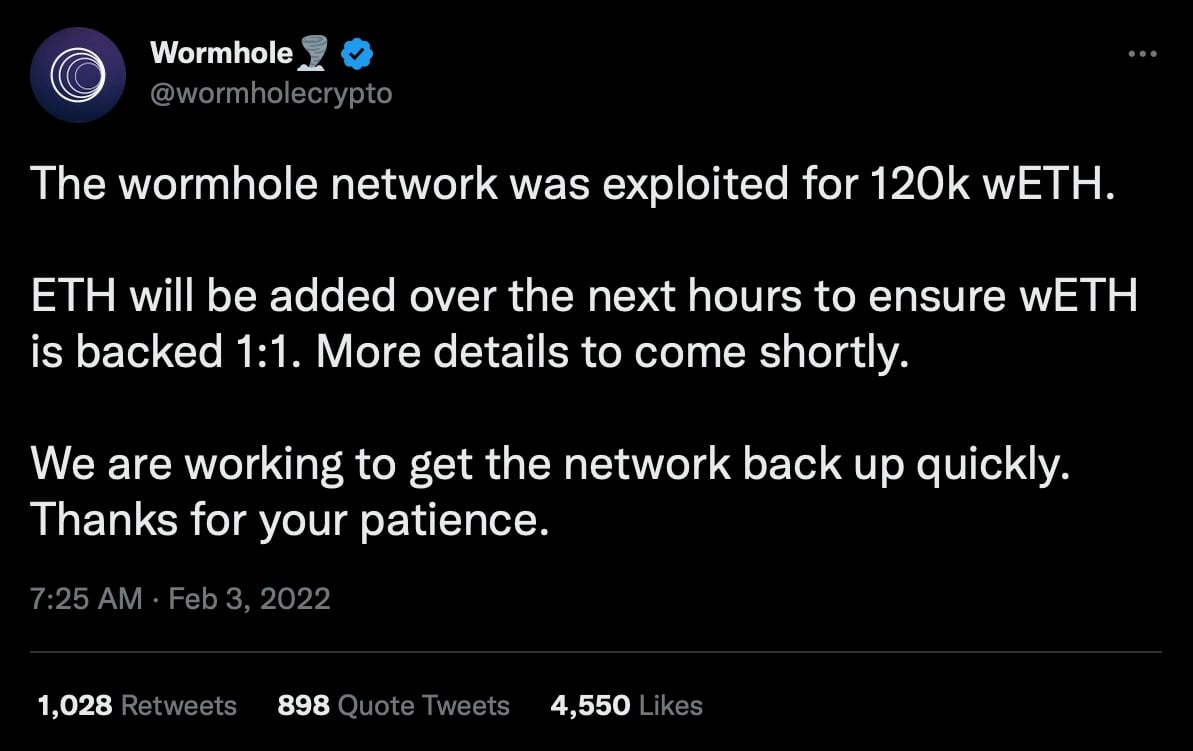Click the Likes label in stats row

tap(670, 705)
